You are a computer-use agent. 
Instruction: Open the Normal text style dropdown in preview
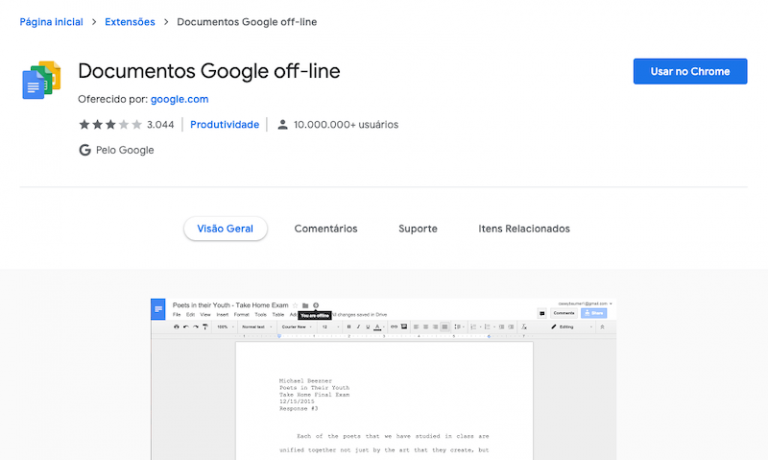[x=257, y=327]
